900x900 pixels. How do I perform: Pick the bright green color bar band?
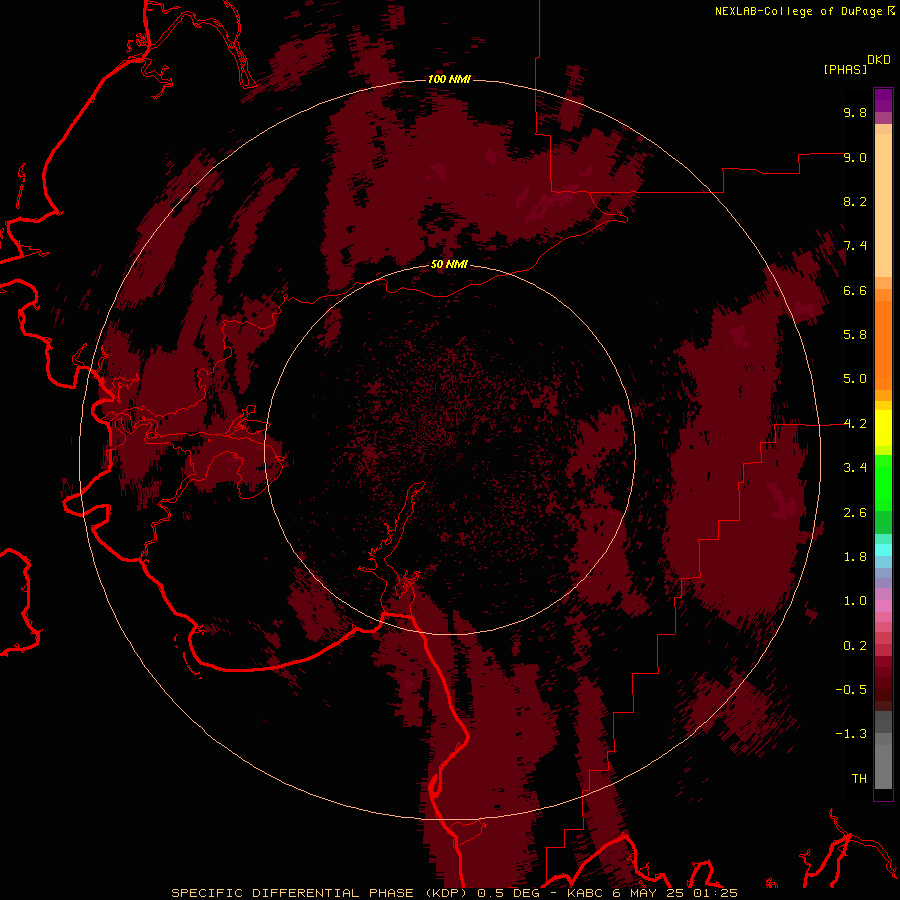coord(883,483)
